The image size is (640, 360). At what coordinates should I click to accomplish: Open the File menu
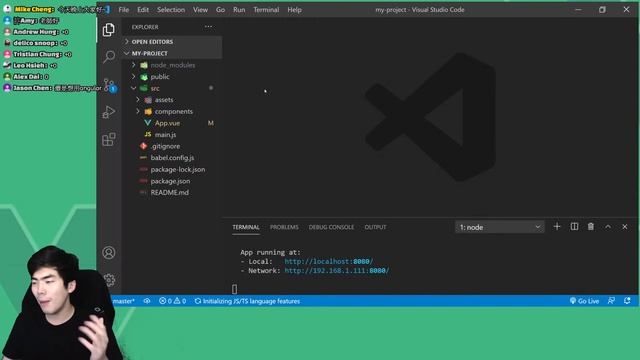124,10
